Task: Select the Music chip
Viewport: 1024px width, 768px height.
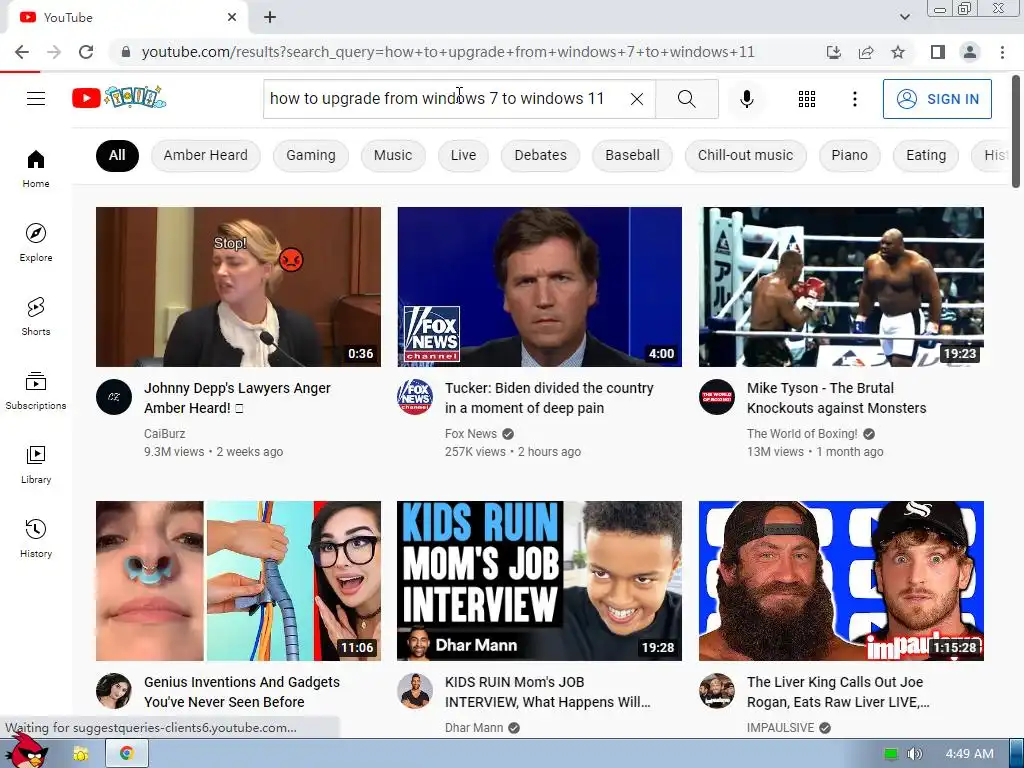Action: click(x=393, y=155)
